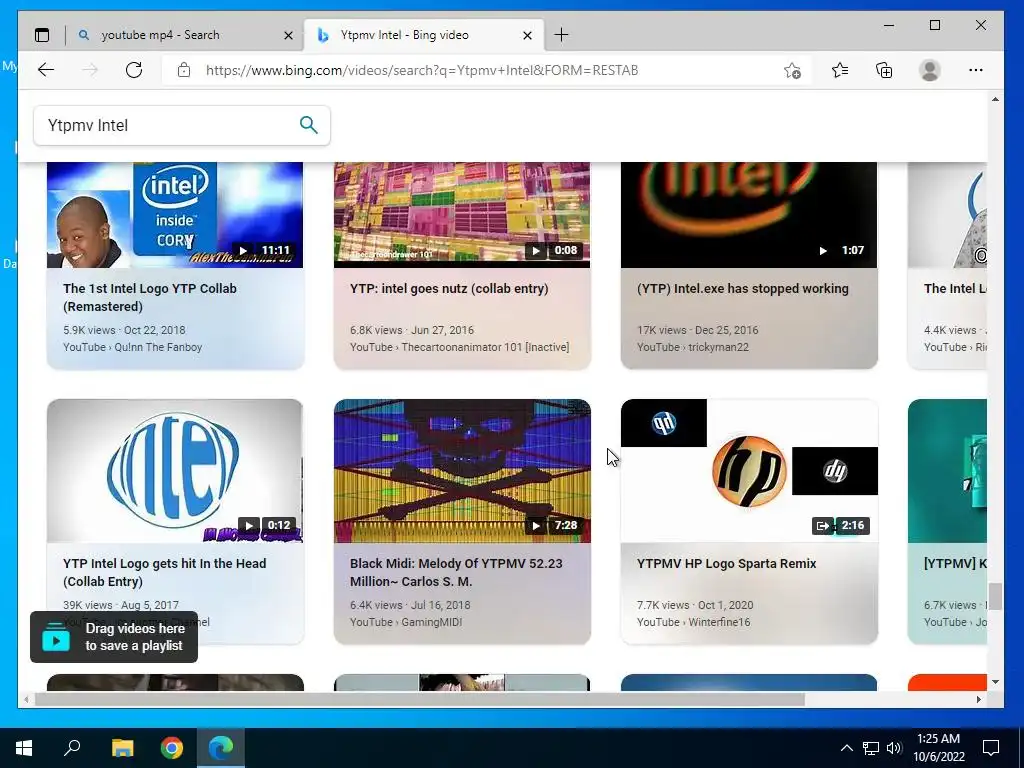Click title 'YTPMV HP Logo Sparta Remix'
Viewport: 1024px width, 768px height.
click(726, 564)
